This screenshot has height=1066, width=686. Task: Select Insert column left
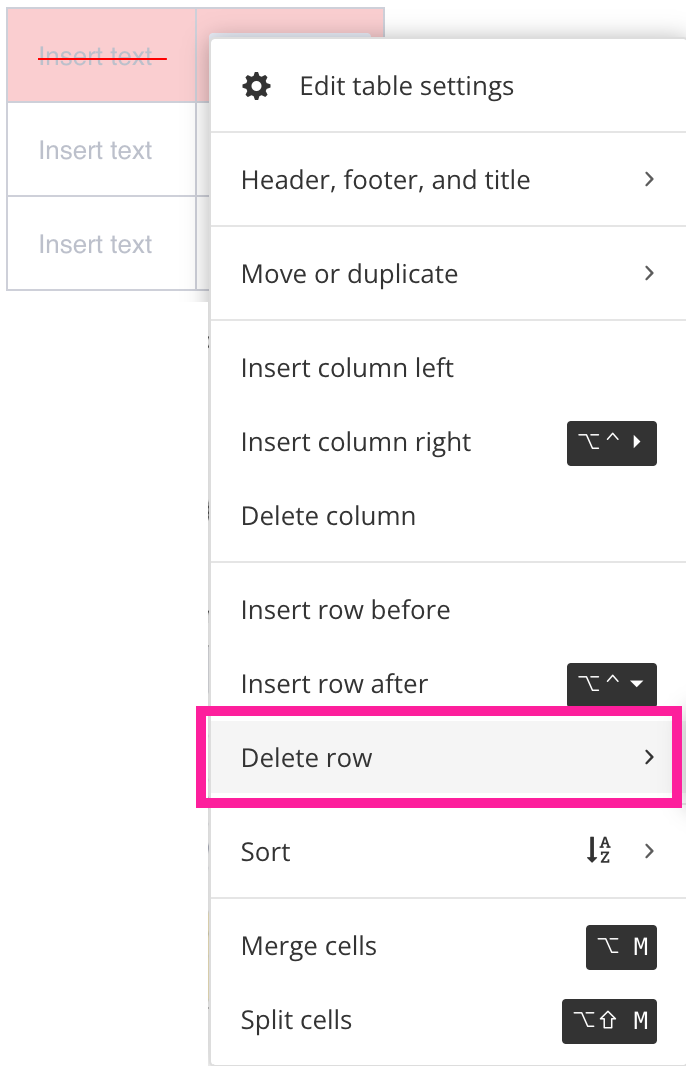347,368
